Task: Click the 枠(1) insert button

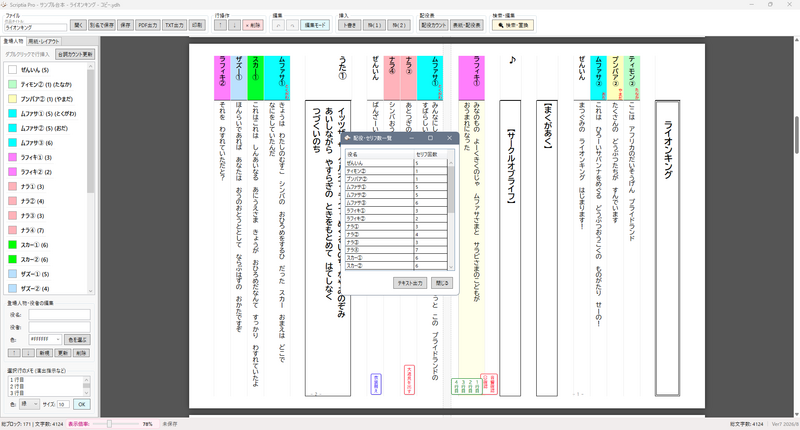Action: pos(374,25)
